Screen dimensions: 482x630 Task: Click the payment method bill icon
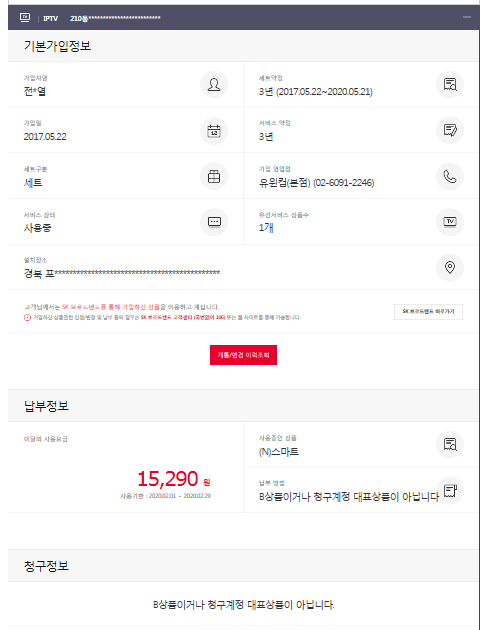[450, 490]
